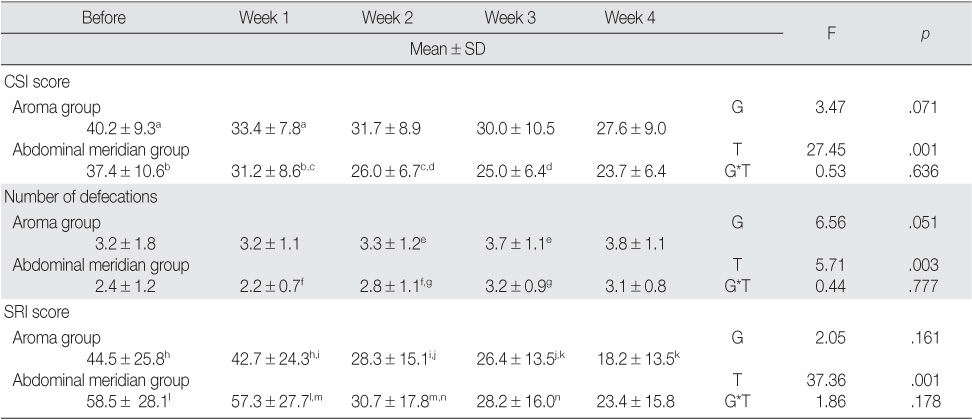The height and width of the screenshot is (420, 972).
Task: Select the 'CSI score' section label
Action: (37, 80)
